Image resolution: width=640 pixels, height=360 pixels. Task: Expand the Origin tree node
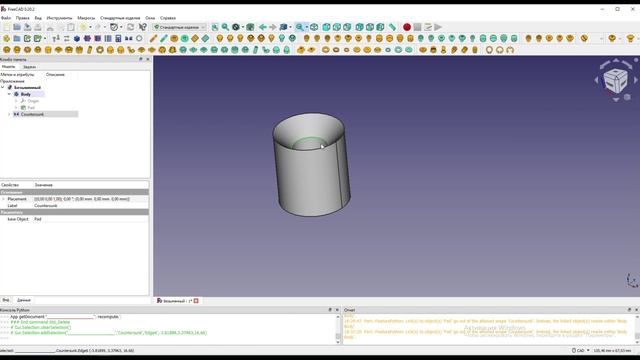click(16, 101)
